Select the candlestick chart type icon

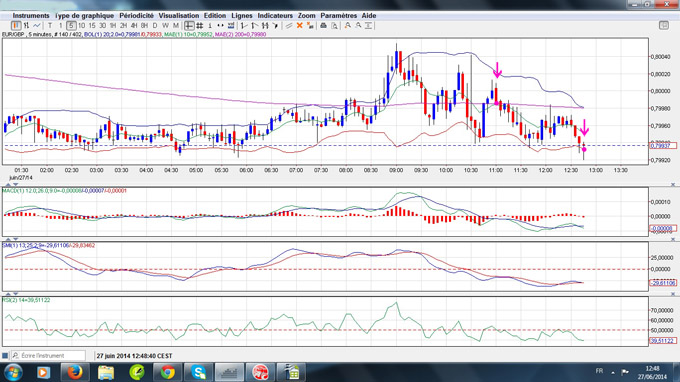coord(16,26)
